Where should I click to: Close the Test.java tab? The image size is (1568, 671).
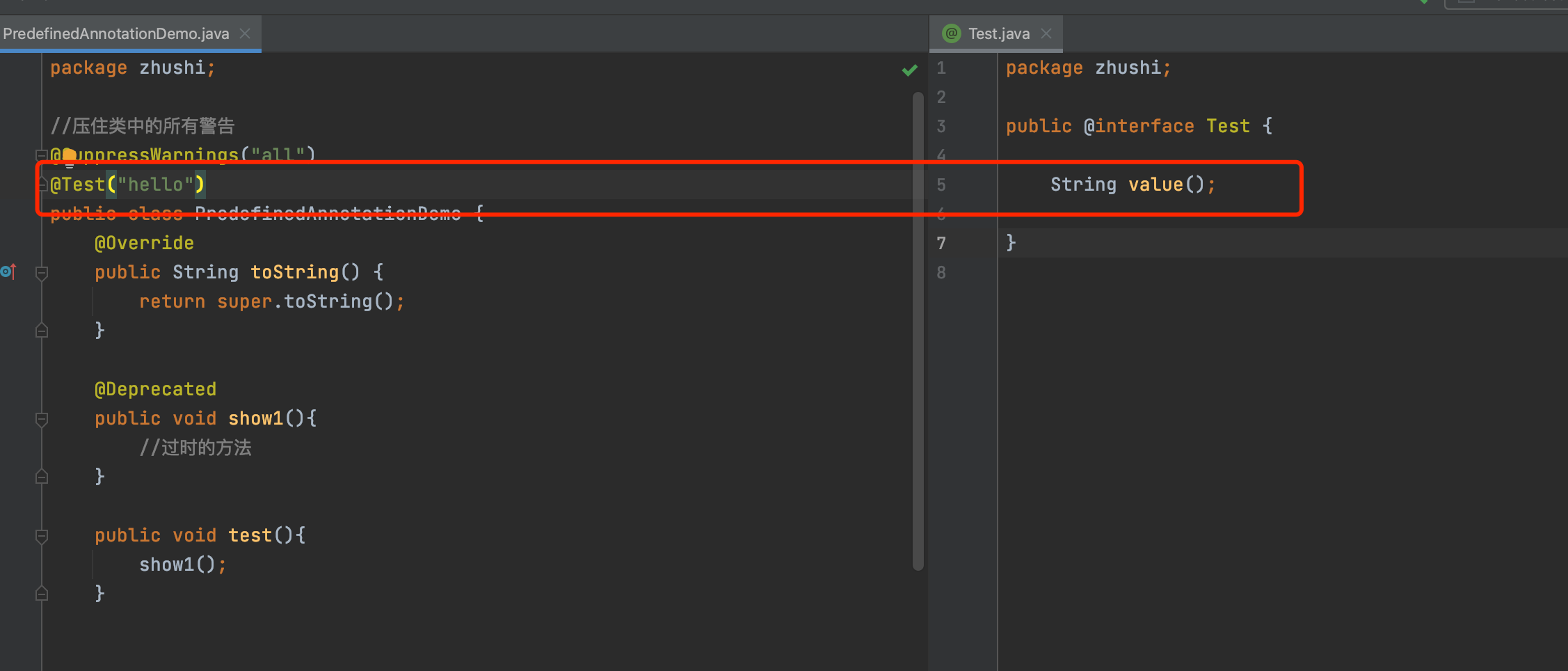(1046, 33)
